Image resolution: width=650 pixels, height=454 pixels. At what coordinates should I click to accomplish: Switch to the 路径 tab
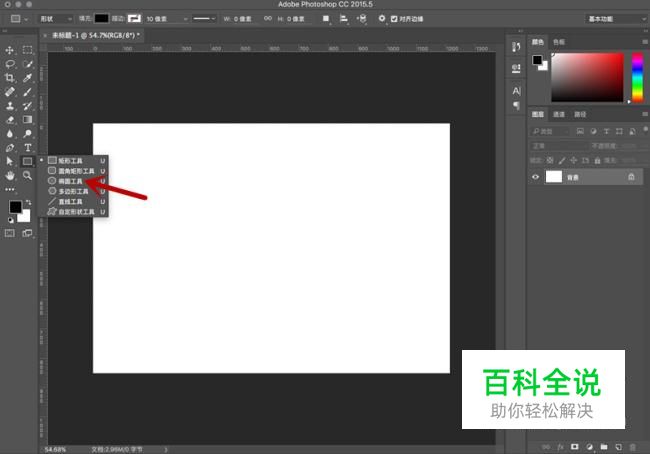point(580,114)
